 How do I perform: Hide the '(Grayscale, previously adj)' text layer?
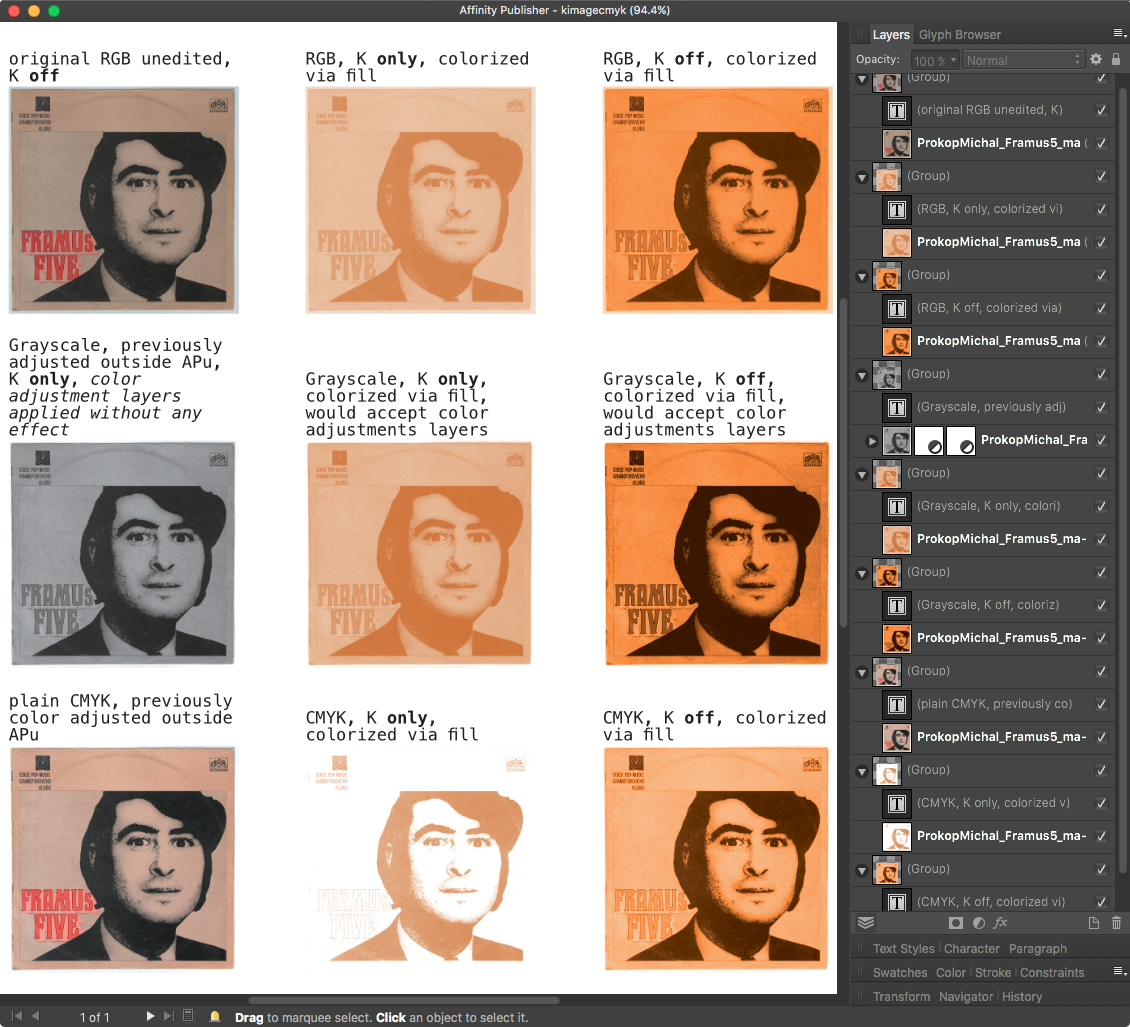point(1101,407)
